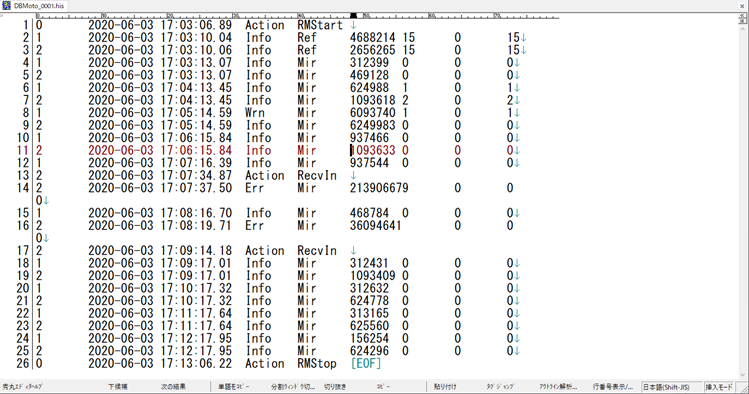Click the value 1093618 on line 7

(x=373, y=100)
